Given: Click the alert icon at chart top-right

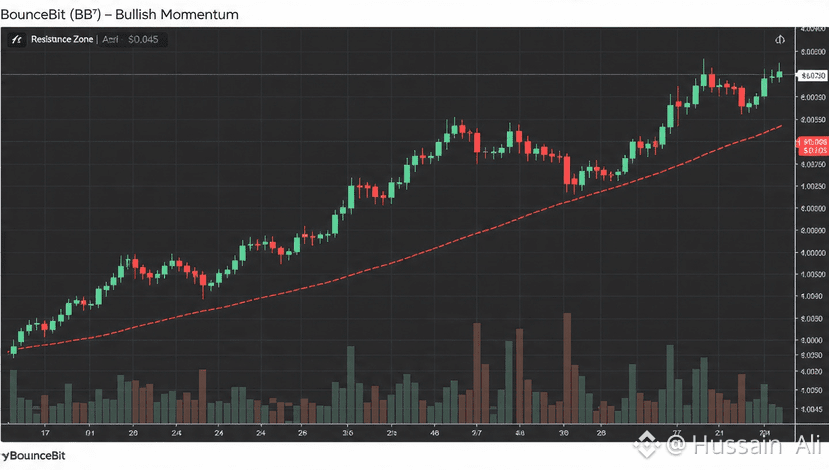Looking at the screenshot, I should (x=780, y=40).
